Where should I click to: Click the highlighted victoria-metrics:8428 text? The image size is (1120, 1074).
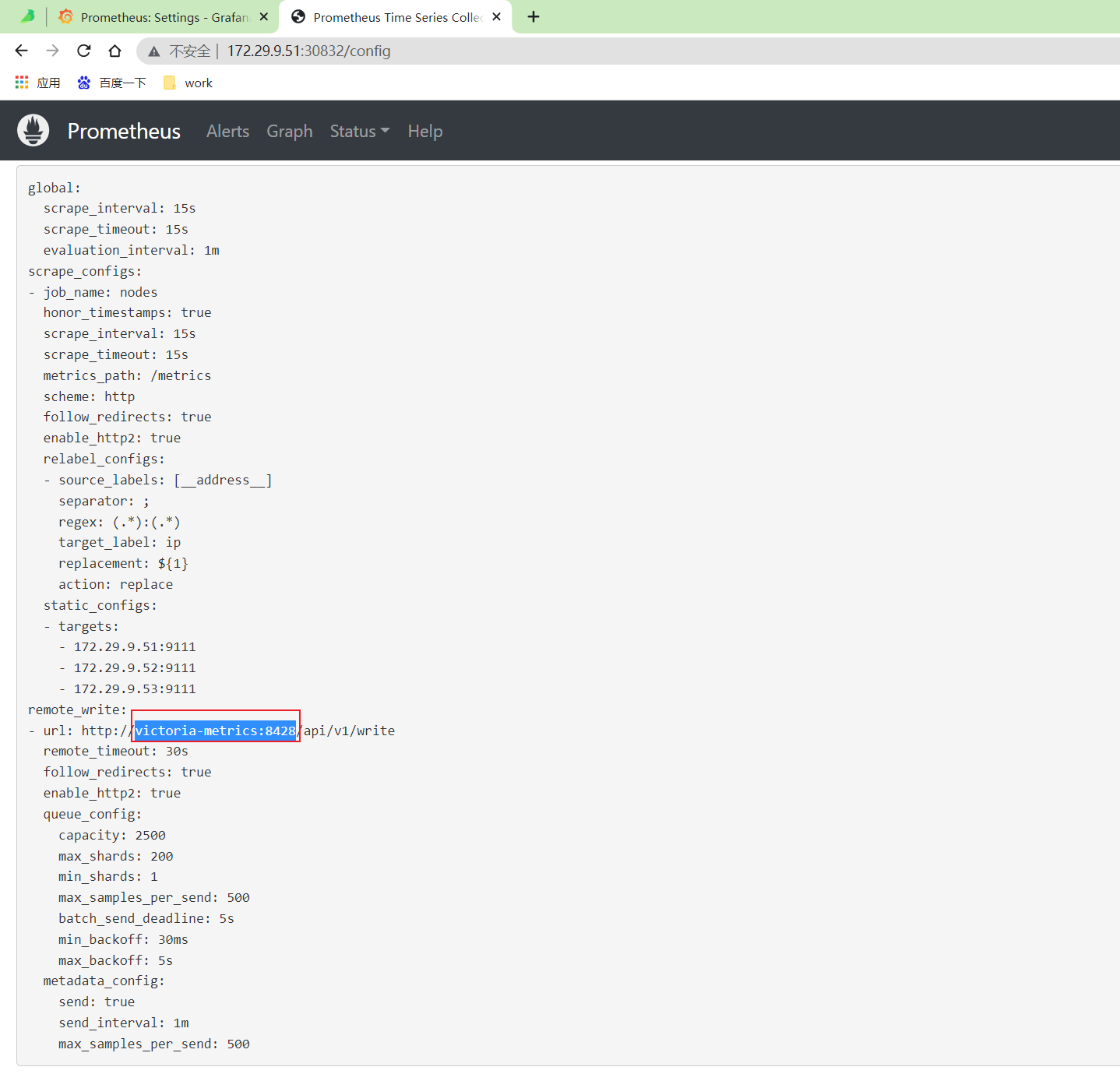216,731
